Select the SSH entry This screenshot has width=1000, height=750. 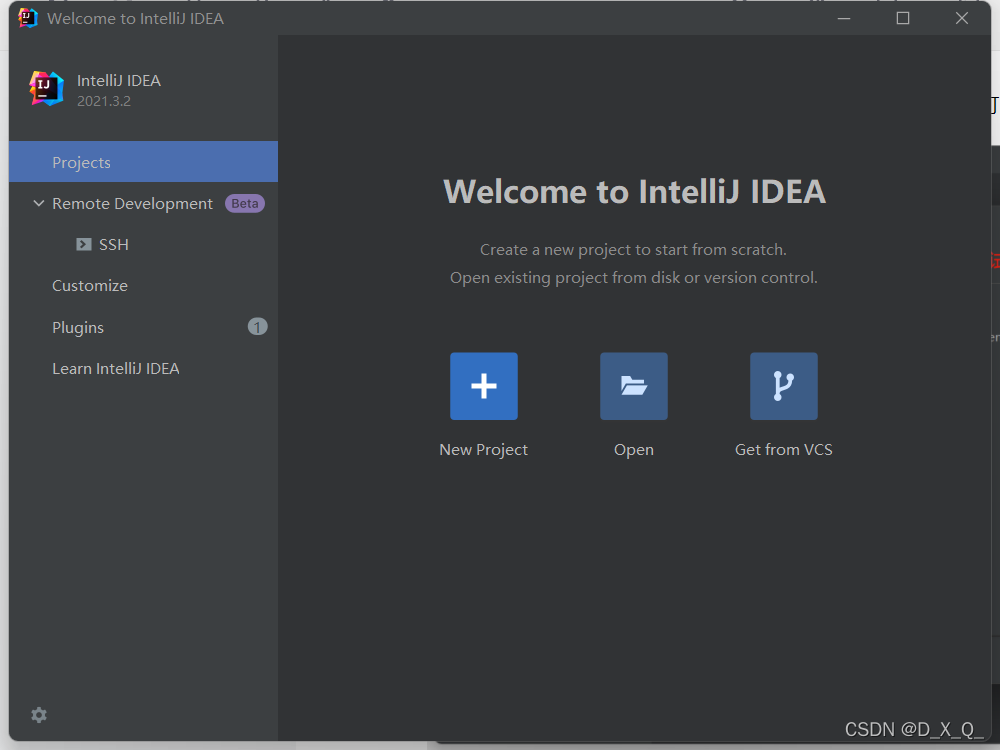(143, 244)
